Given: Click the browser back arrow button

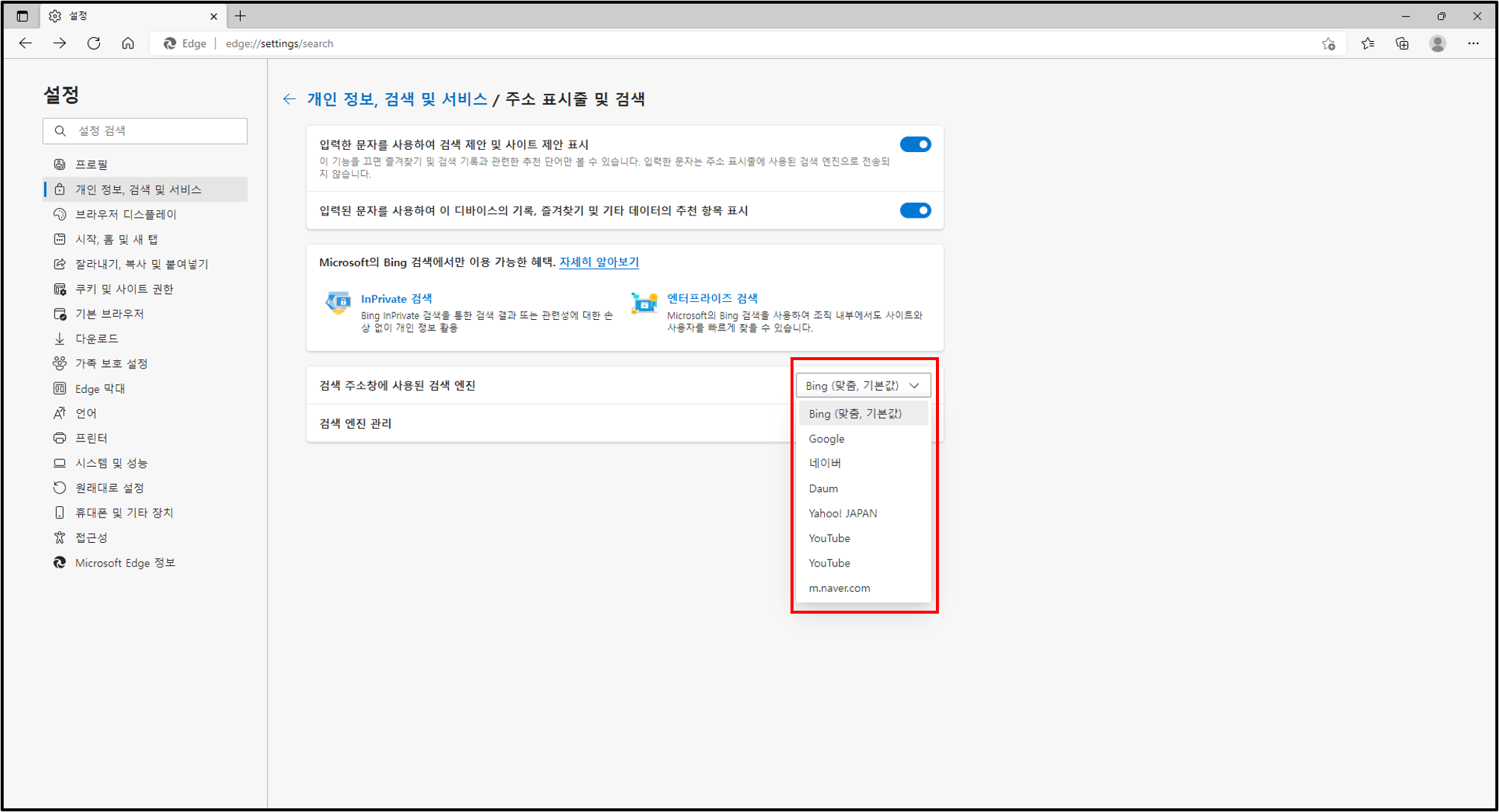Looking at the screenshot, I should (25, 43).
